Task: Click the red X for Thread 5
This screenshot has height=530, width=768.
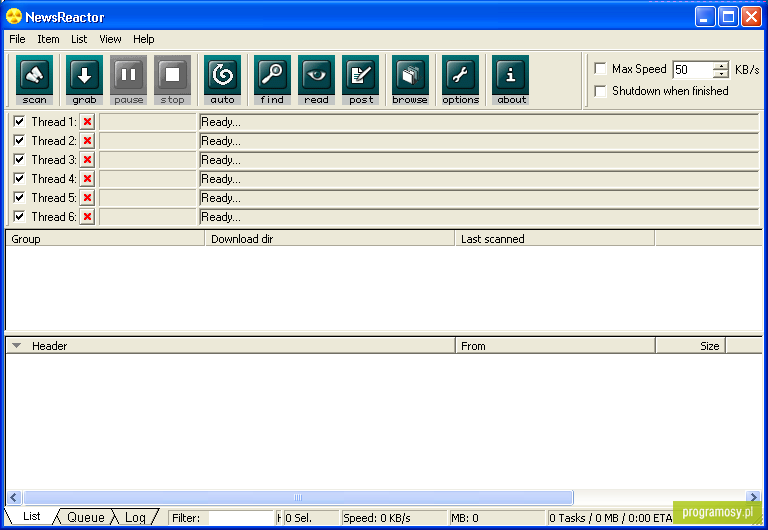Action: click(x=87, y=198)
